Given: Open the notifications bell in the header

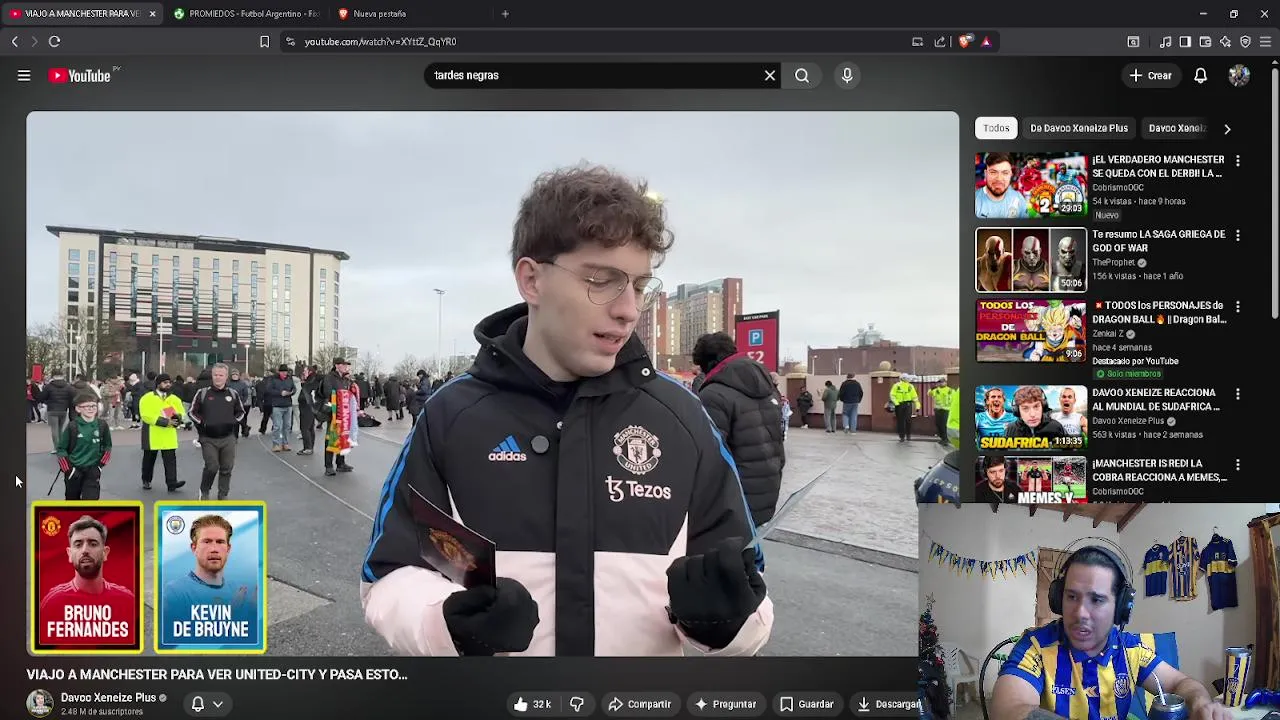Looking at the screenshot, I should point(1201,75).
